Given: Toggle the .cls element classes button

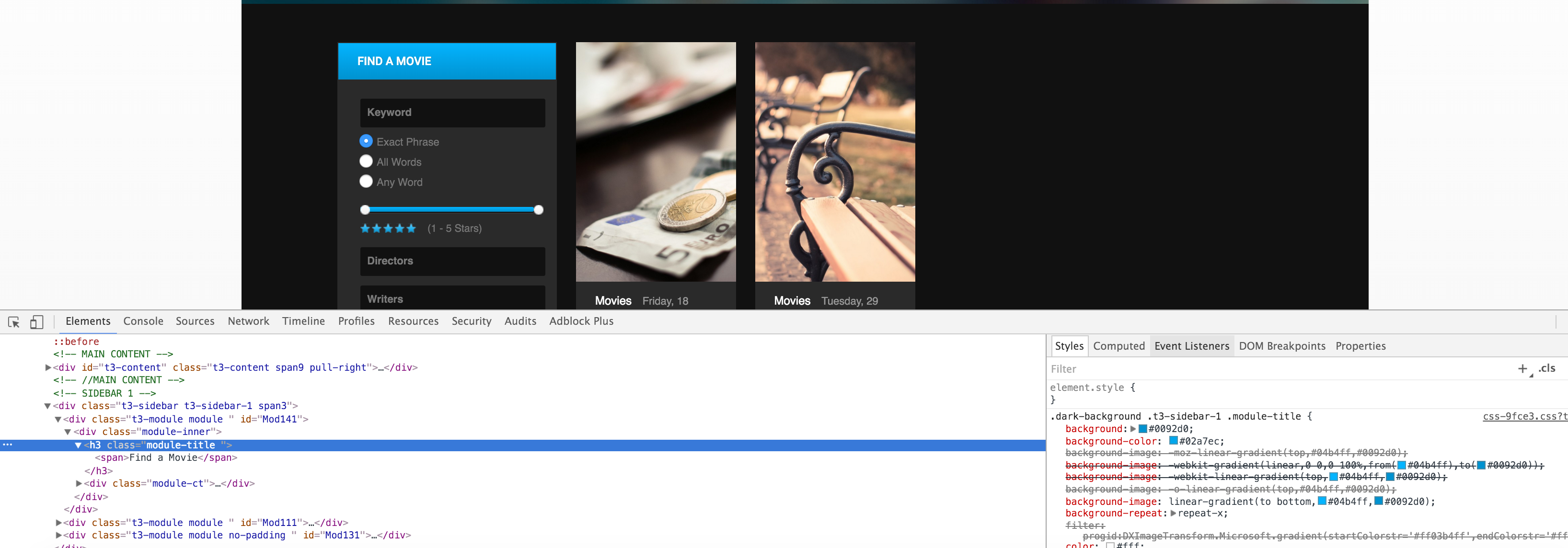Looking at the screenshot, I should (1547, 368).
